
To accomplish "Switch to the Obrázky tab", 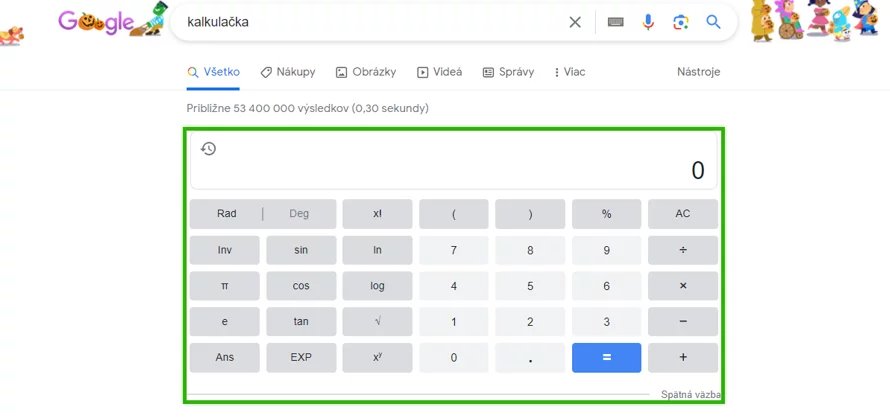I will click(366, 72).
